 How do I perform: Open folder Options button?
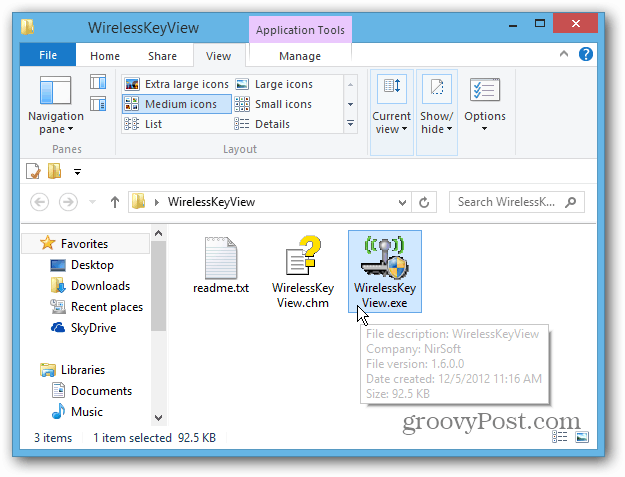485,105
